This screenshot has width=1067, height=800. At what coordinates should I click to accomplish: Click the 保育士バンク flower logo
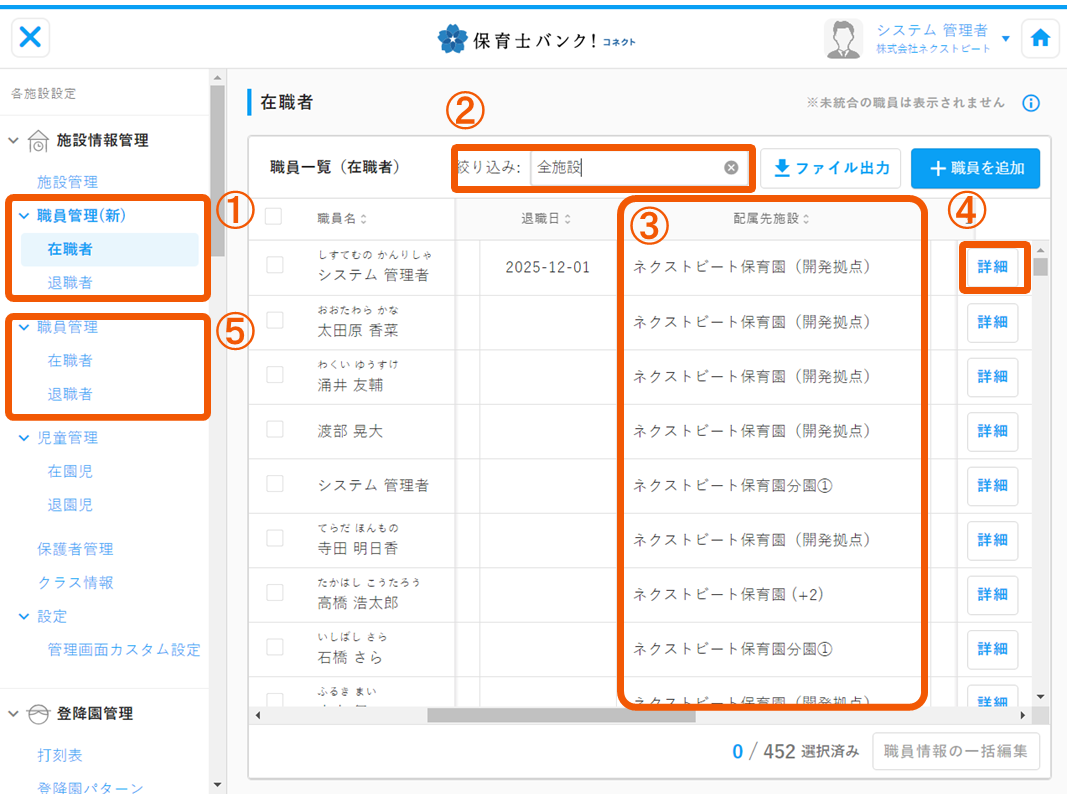(x=453, y=39)
